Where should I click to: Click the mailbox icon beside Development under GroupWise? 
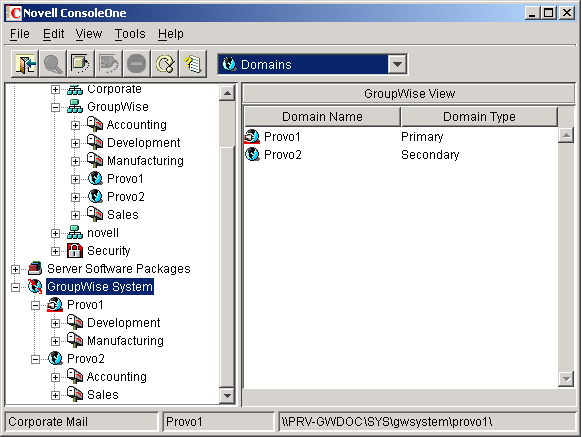pos(95,142)
